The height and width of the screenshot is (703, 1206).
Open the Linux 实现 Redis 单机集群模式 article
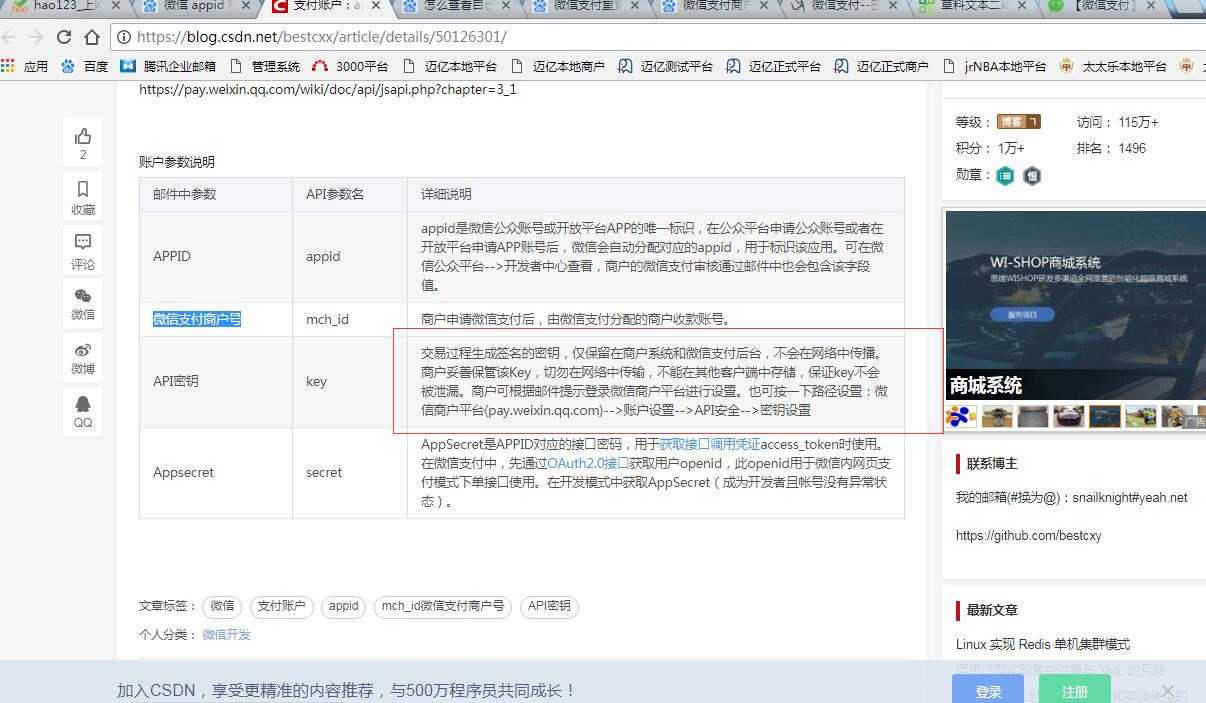pyautogui.click(x=1043, y=644)
